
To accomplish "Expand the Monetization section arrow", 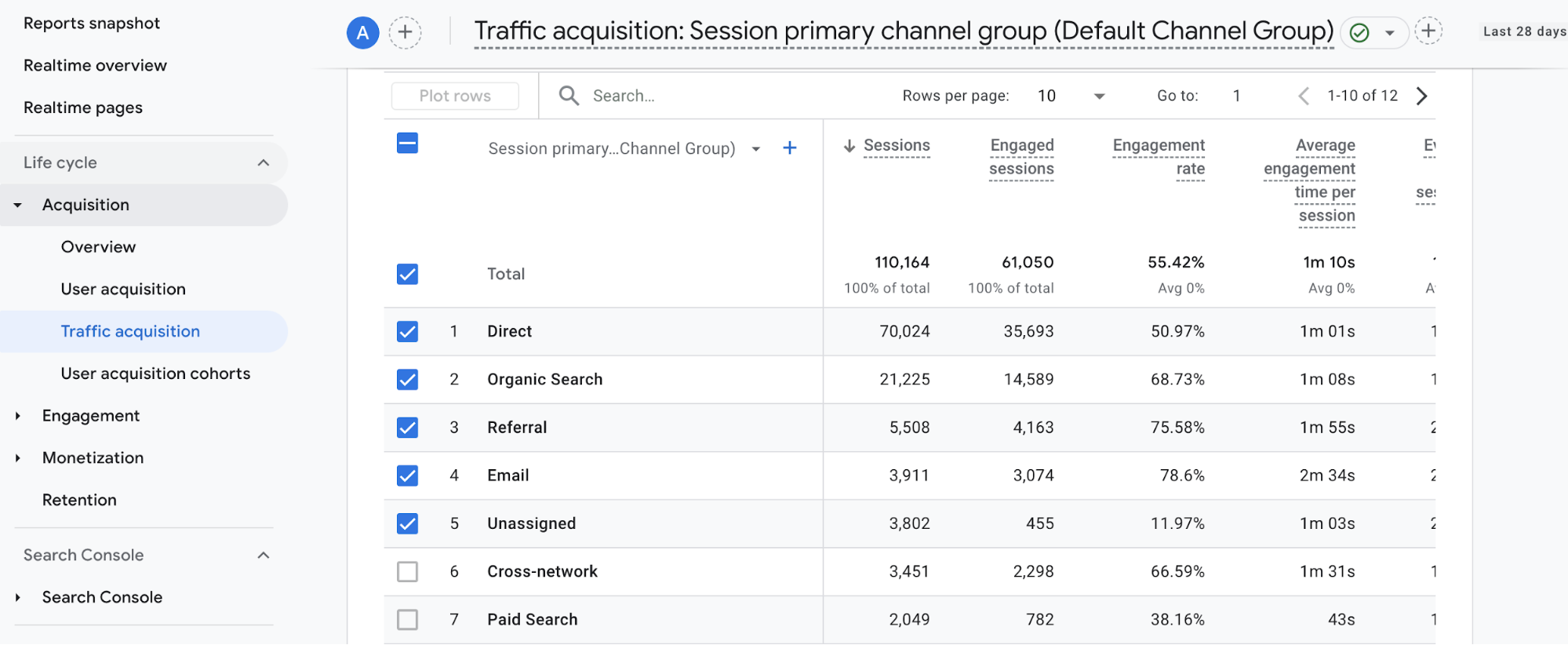I will pyautogui.click(x=17, y=458).
